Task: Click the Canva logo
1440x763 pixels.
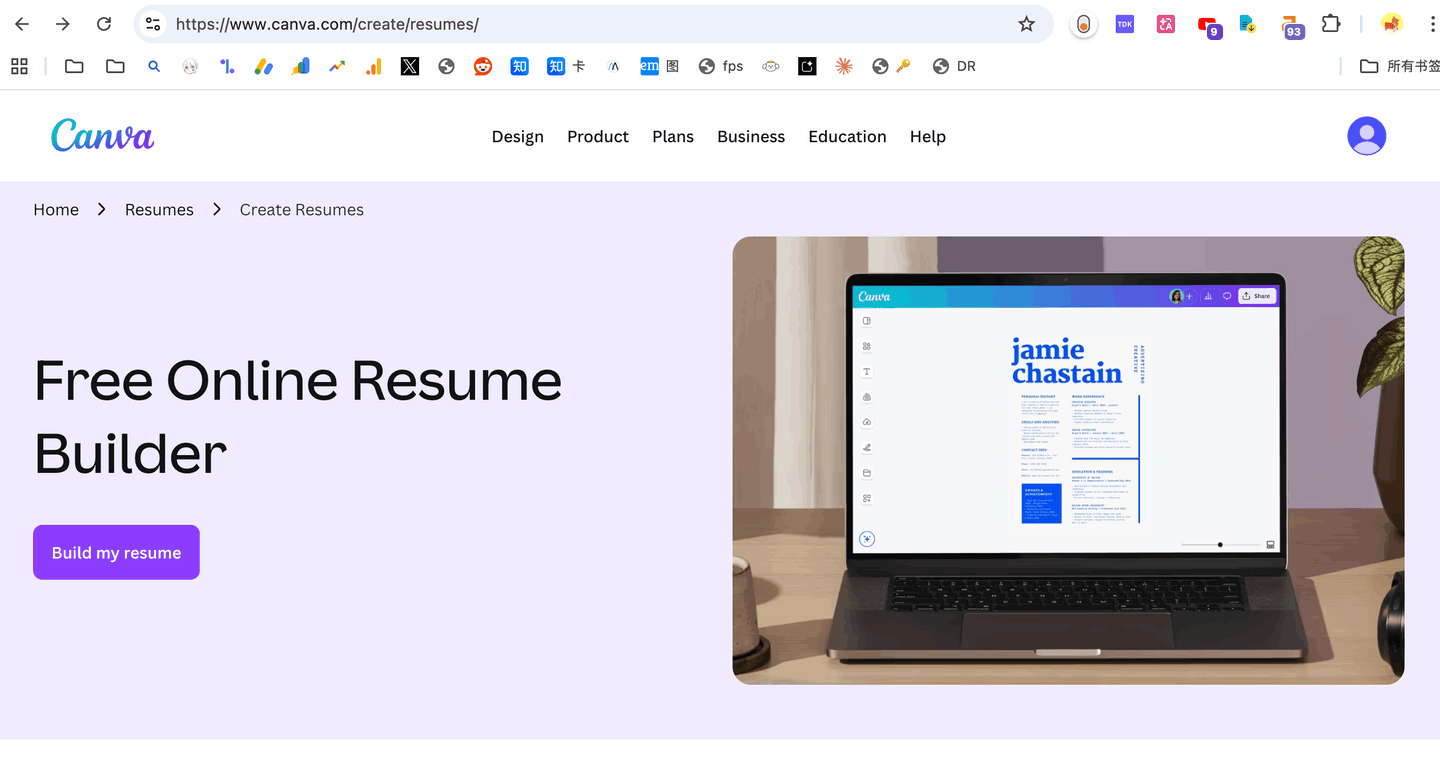Action: tap(102, 136)
